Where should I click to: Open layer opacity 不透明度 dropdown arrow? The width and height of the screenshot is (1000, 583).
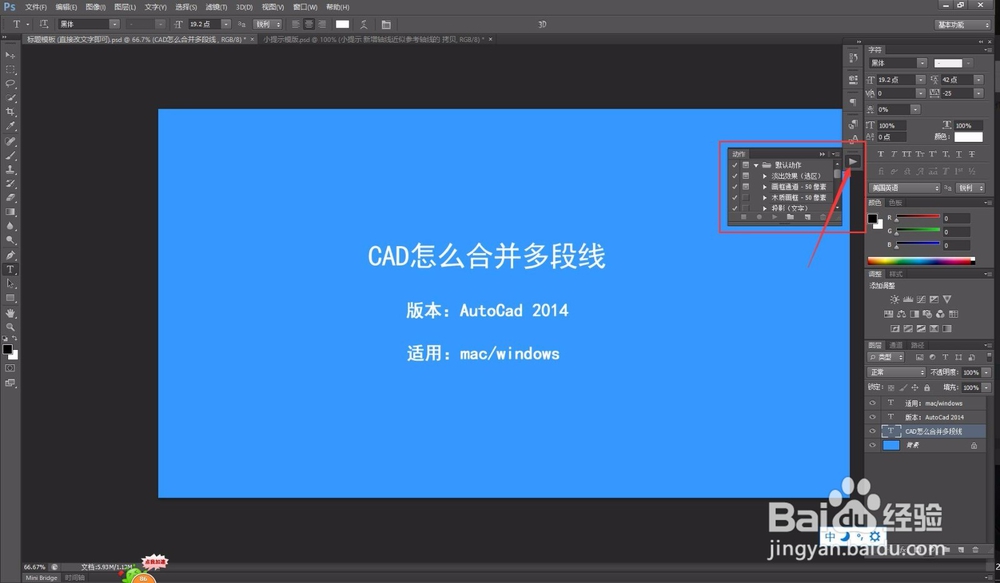click(987, 373)
